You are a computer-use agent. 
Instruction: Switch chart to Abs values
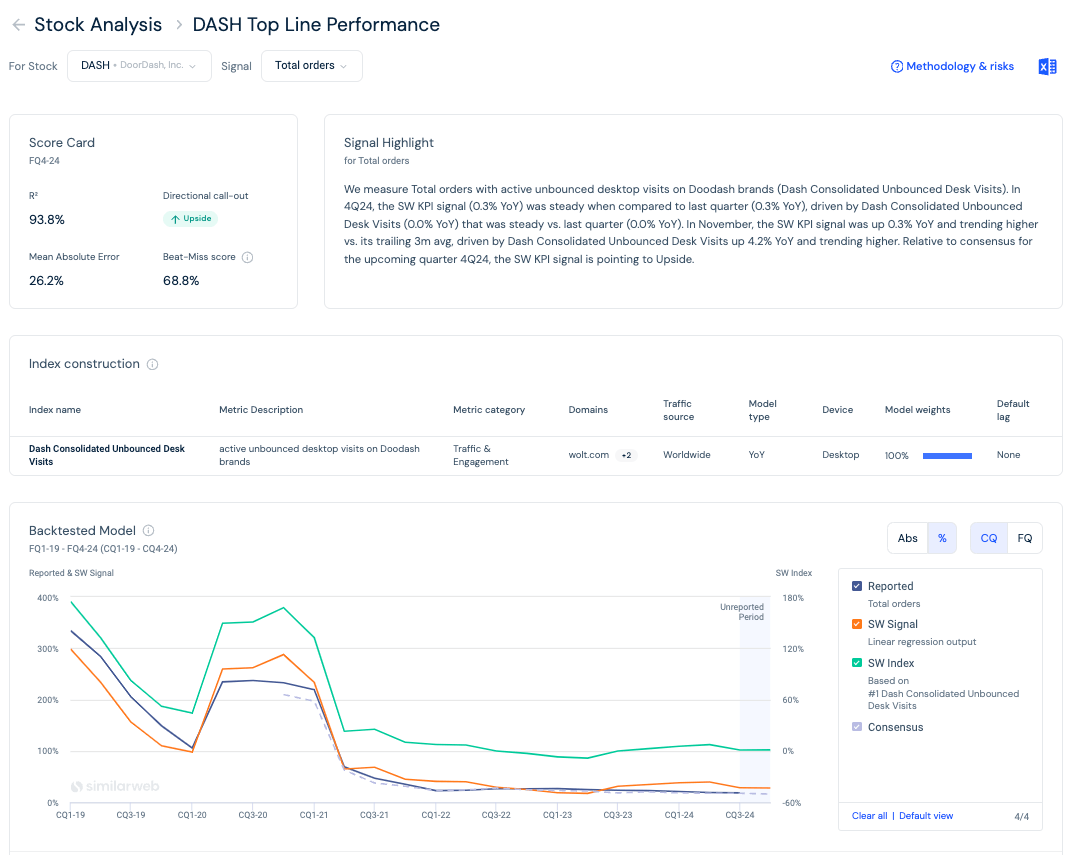pos(908,538)
